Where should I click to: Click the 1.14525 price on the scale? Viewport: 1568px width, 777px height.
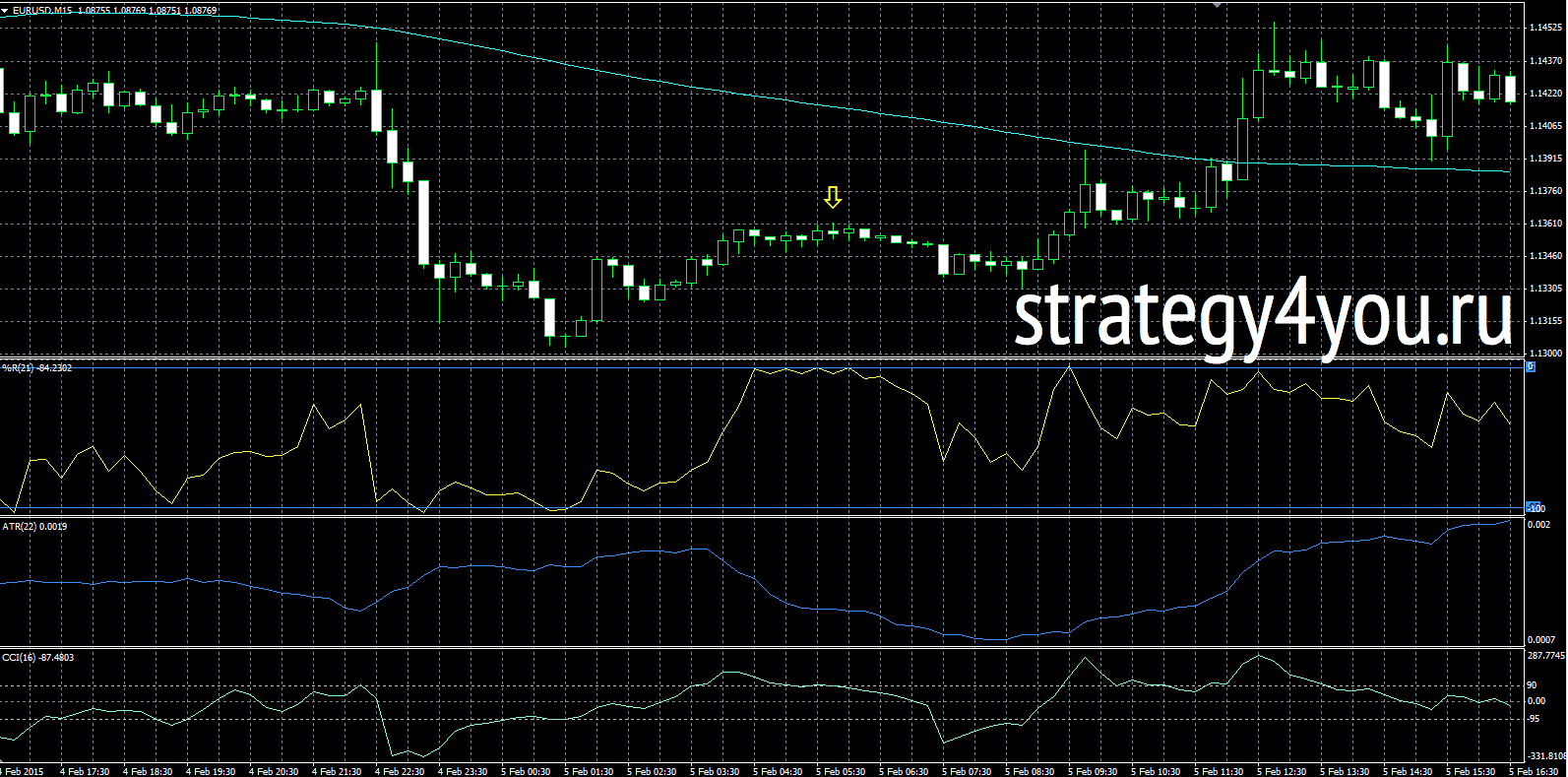click(x=1546, y=29)
